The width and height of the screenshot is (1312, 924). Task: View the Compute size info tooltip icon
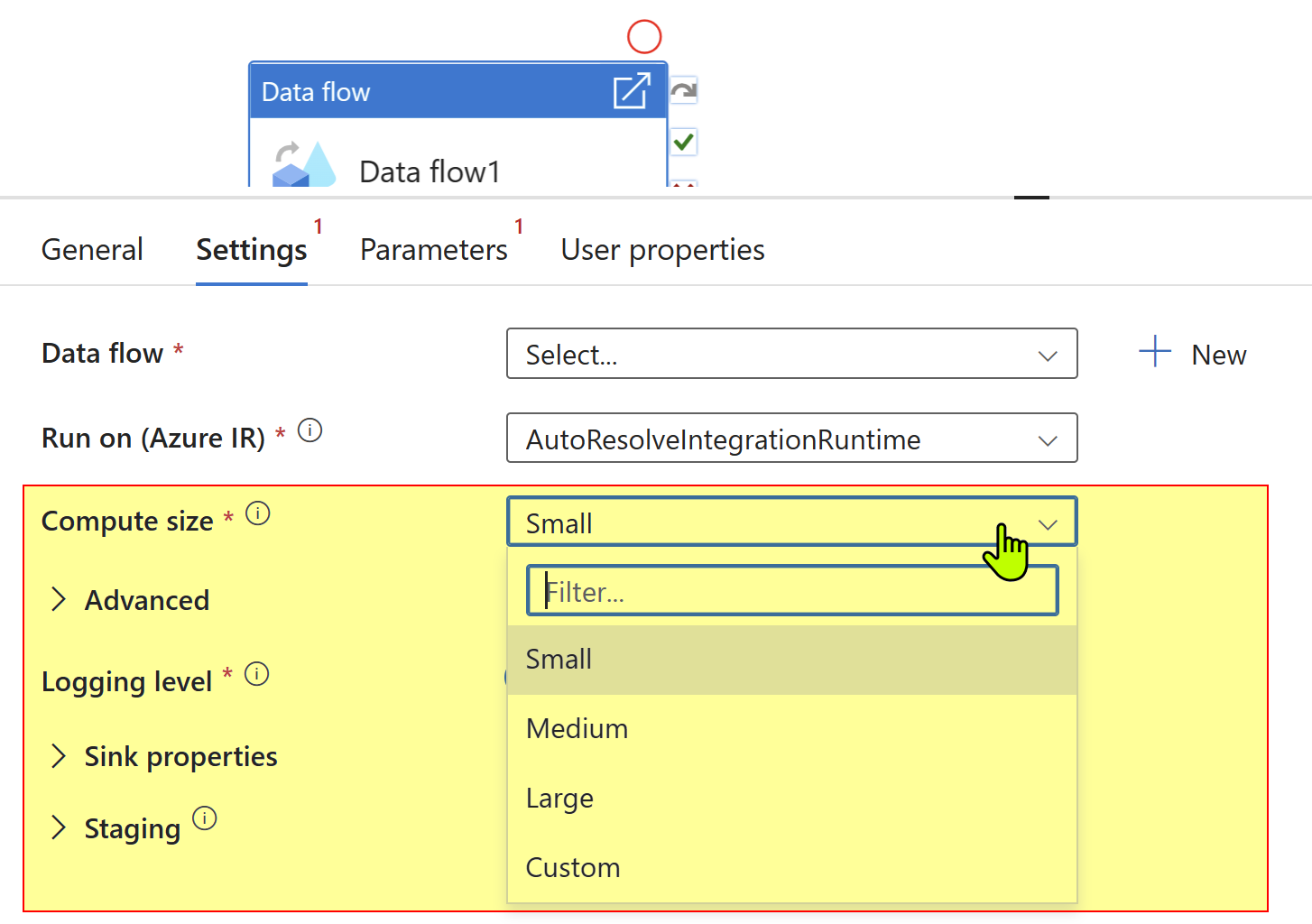[257, 513]
